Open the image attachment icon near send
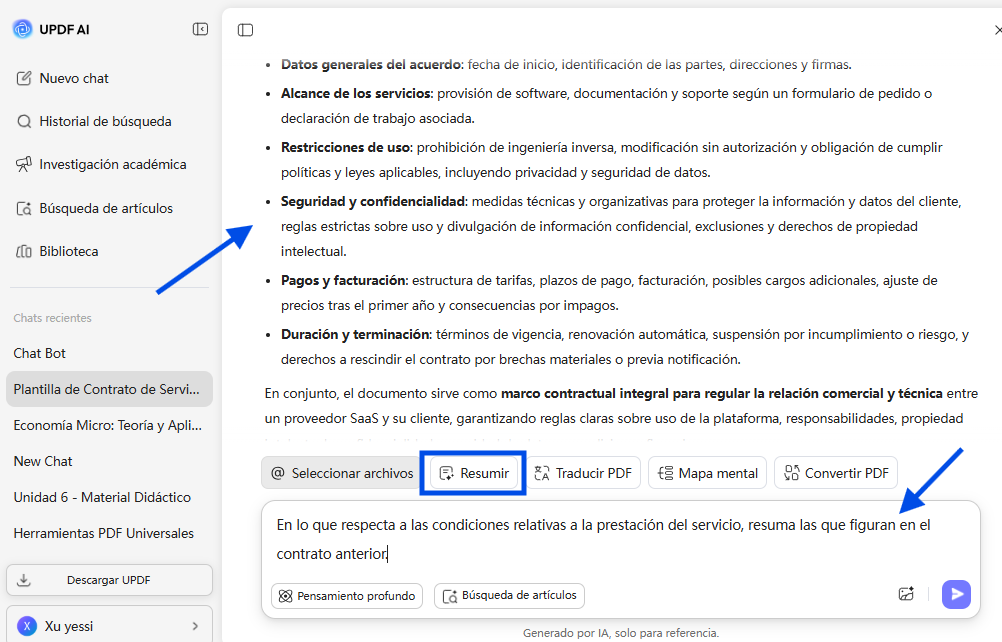 click(x=906, y=594)
